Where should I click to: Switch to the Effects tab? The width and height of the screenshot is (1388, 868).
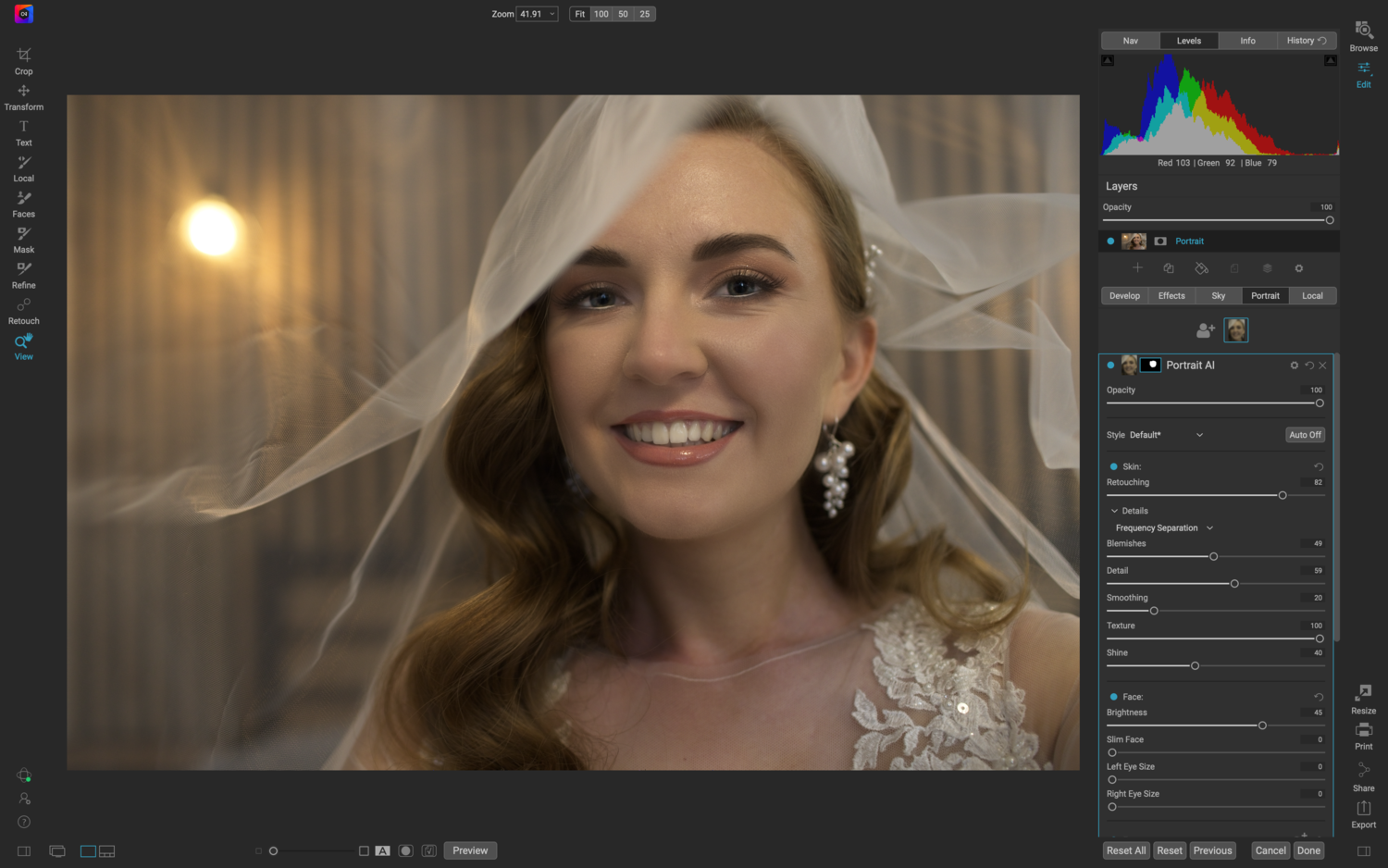1171,296
